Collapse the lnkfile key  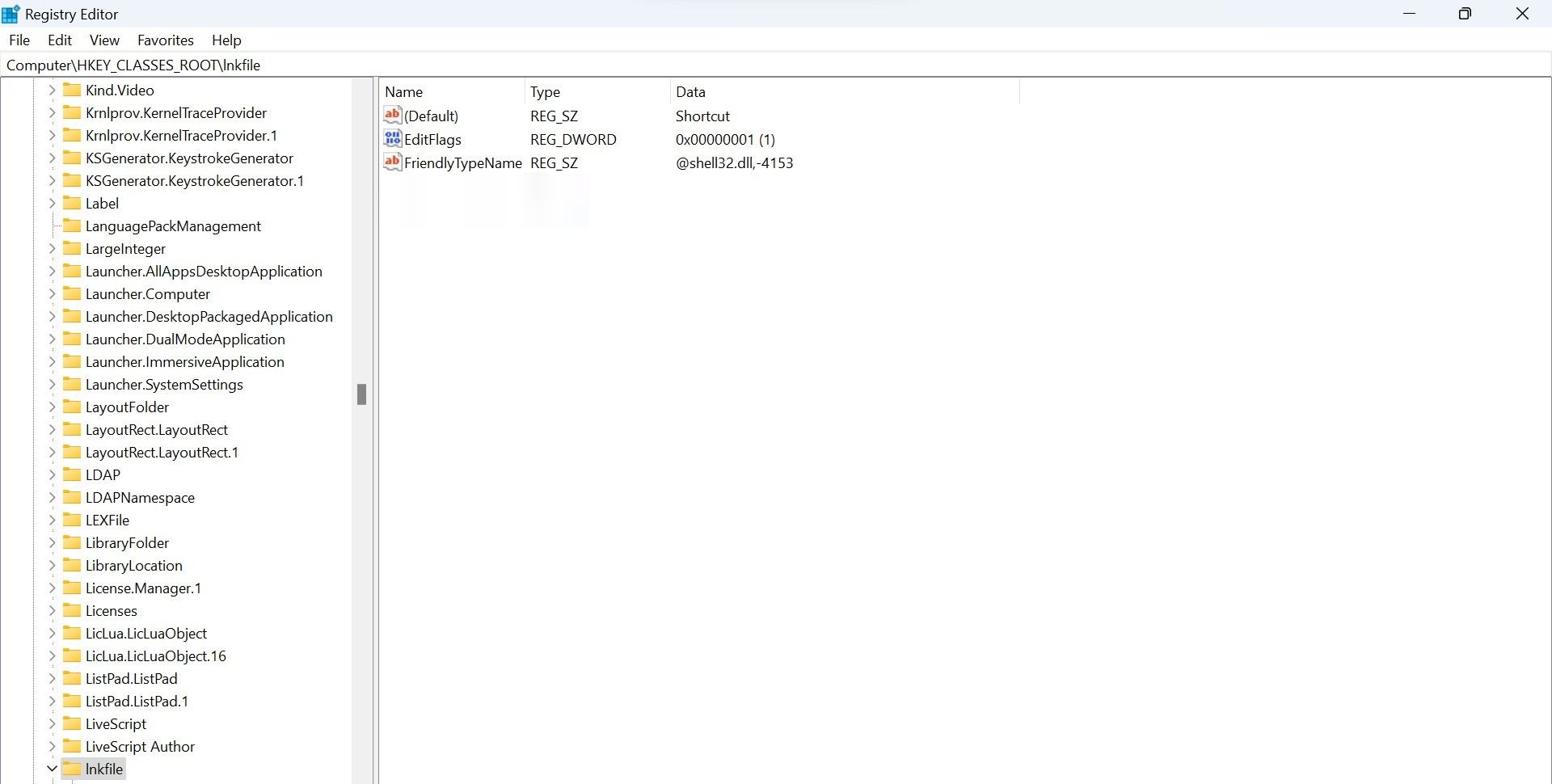(52, 769)
